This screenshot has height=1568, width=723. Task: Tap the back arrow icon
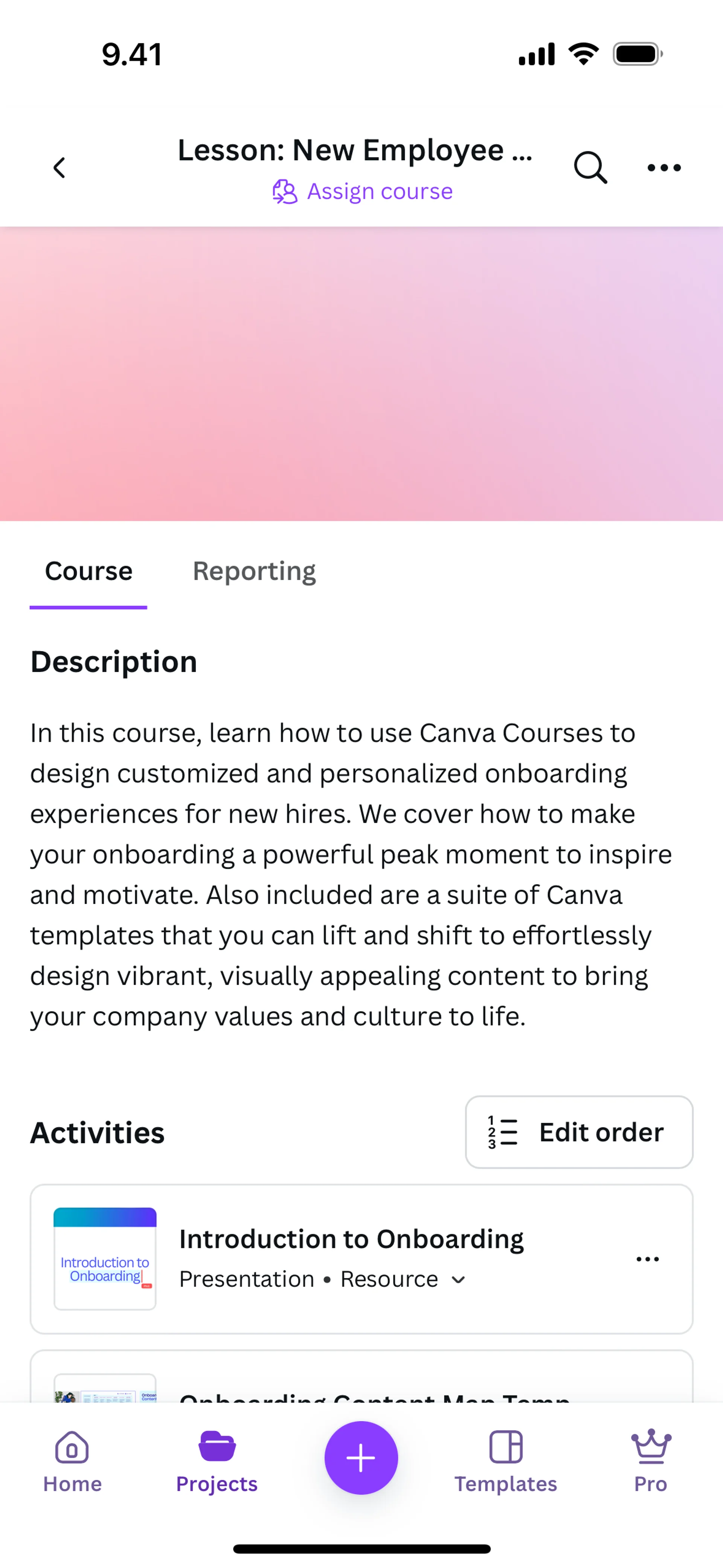[x=59, y=167]
